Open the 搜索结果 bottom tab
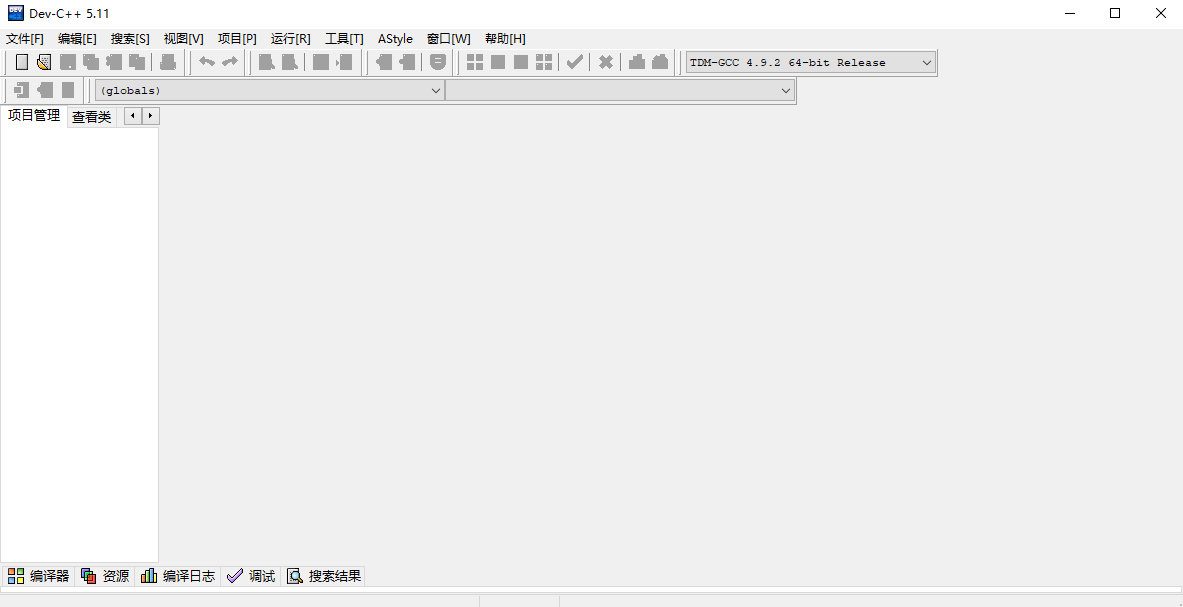The height and width of the screenshot is (607, 1183). pyautogui.click(x=324, y=576)
